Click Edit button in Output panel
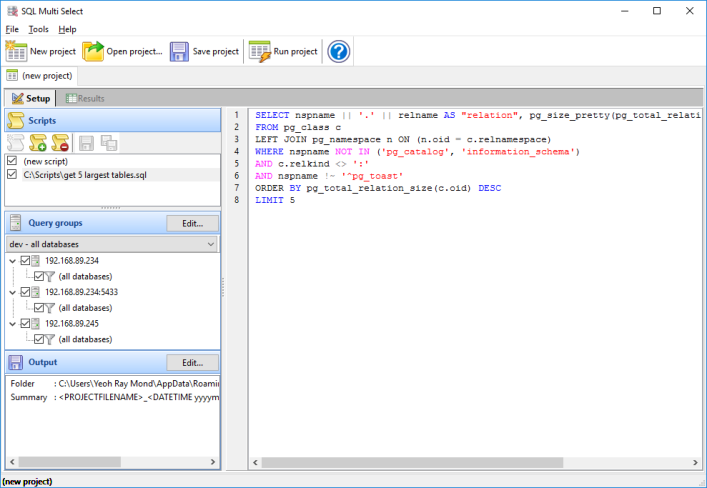 point(192,362)
